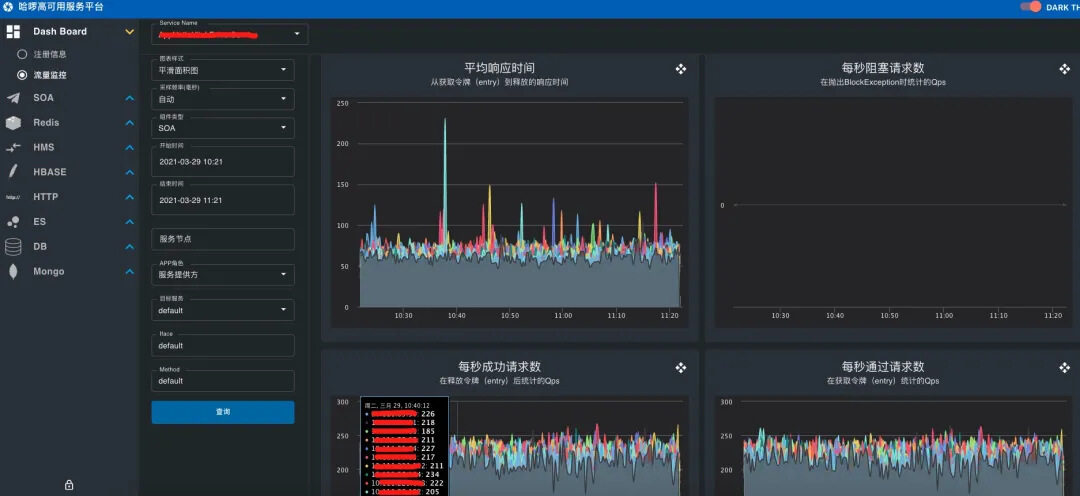The height and width of the screenshot is (496, 1080).
Task: Open the 图表样式 dropdown showing 平滑面积图
Action: (222, 70)
